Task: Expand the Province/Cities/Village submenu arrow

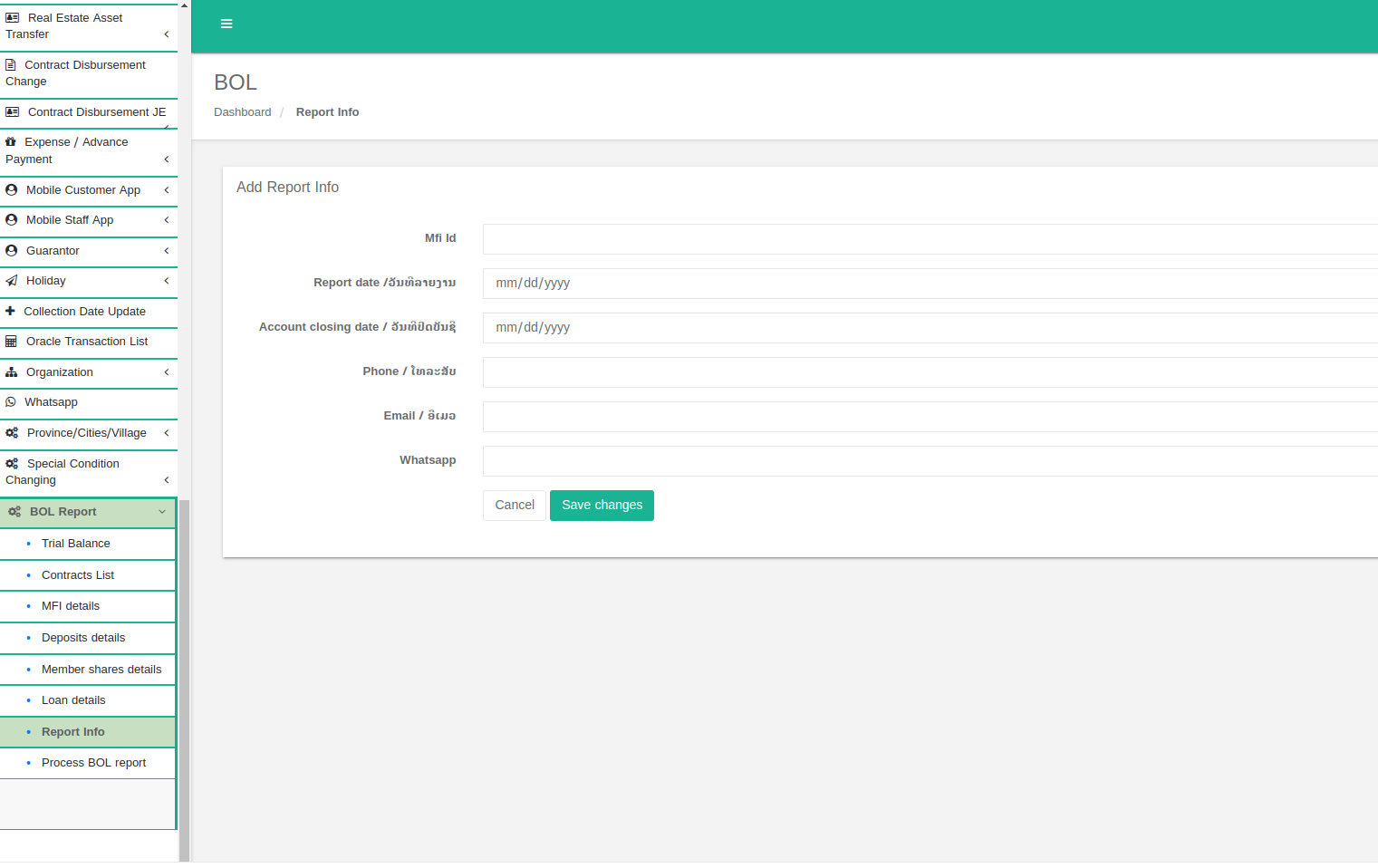Action: coord(167,433)
